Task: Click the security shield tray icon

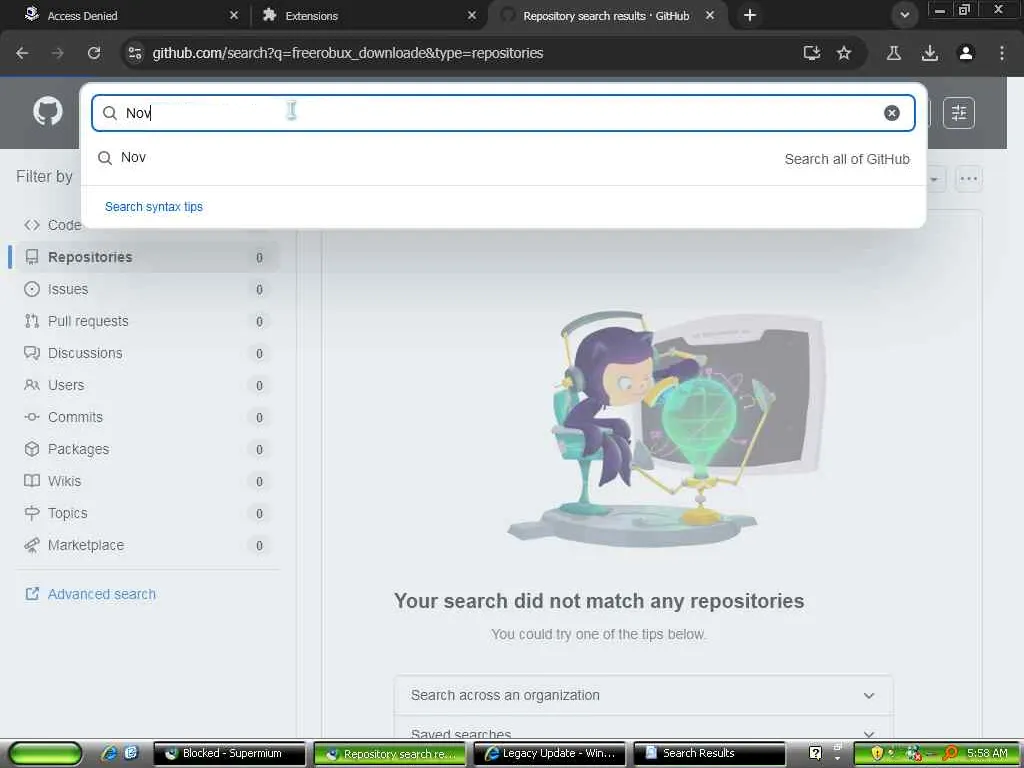Action: click(x=877, y=754)
